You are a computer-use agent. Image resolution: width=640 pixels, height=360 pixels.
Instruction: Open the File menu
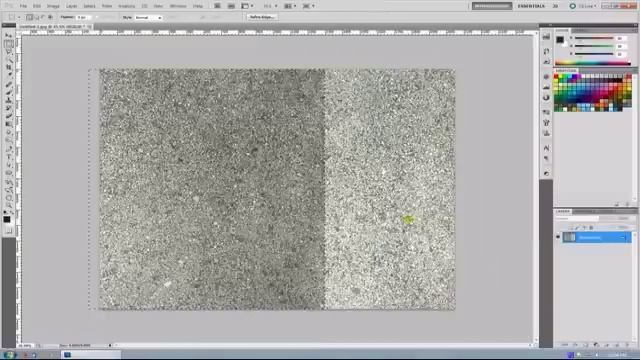click(23, 6)
